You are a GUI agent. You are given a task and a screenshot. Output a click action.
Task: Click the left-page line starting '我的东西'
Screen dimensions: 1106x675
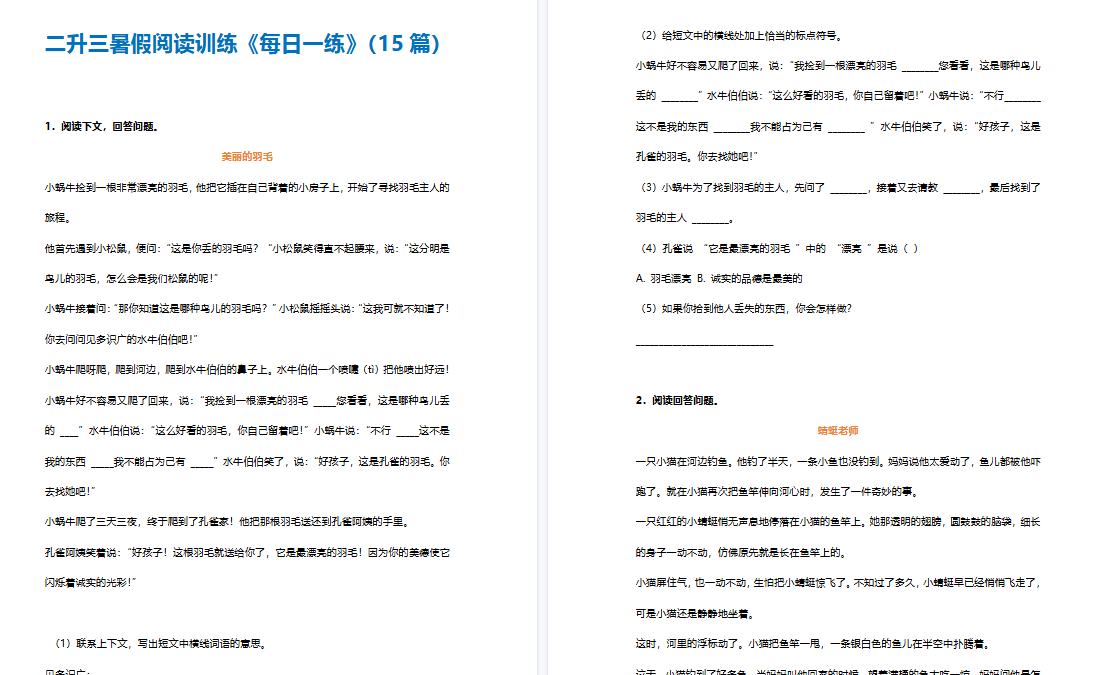tap(247, 461)
